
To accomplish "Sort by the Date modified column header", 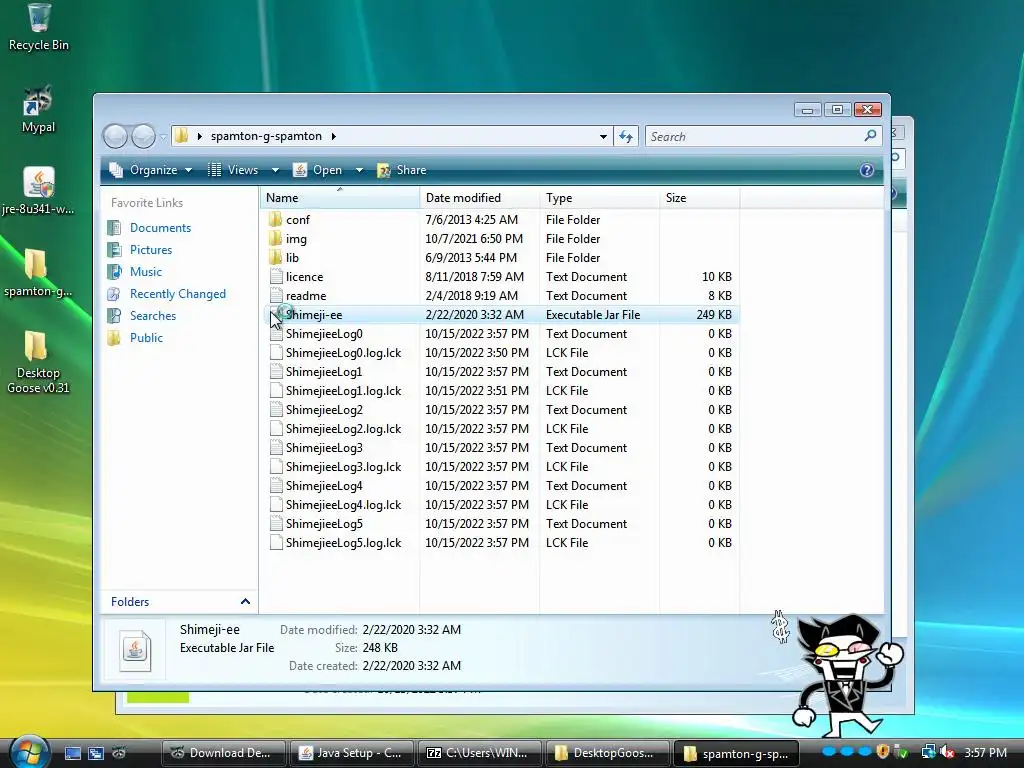I will point(479,198).
